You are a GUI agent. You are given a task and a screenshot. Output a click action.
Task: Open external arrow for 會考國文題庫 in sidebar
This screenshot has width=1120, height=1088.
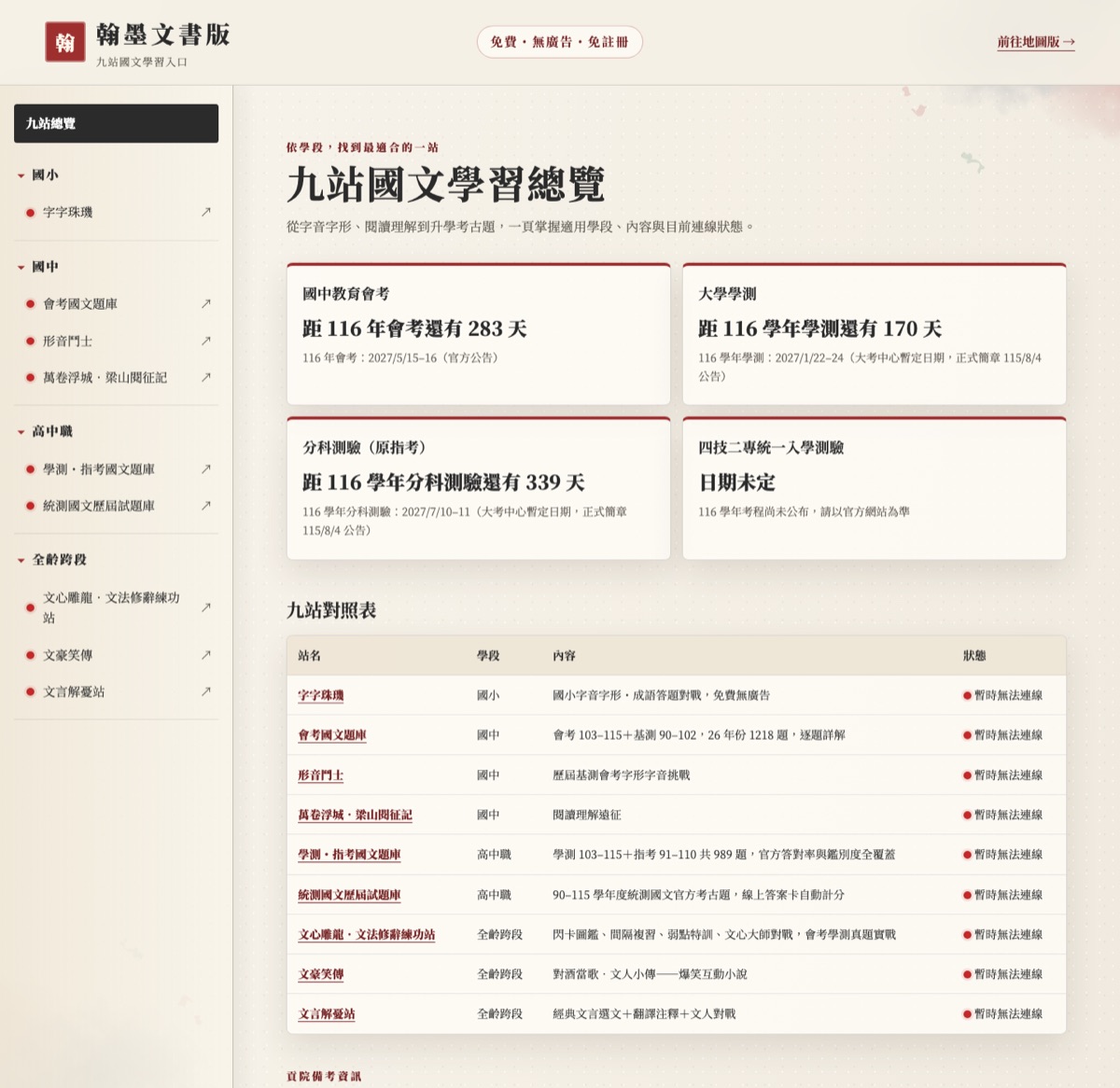206,303
